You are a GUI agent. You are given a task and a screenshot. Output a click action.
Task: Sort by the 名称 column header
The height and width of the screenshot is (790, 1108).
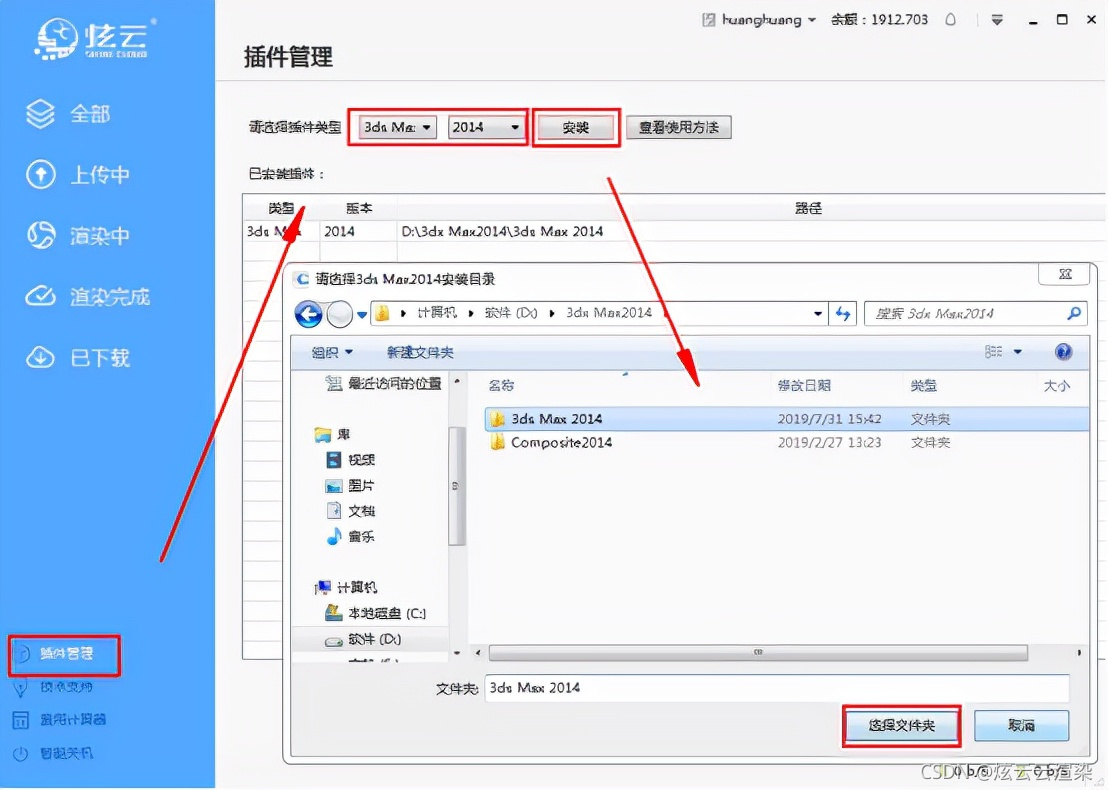click(x=501, y=386)
